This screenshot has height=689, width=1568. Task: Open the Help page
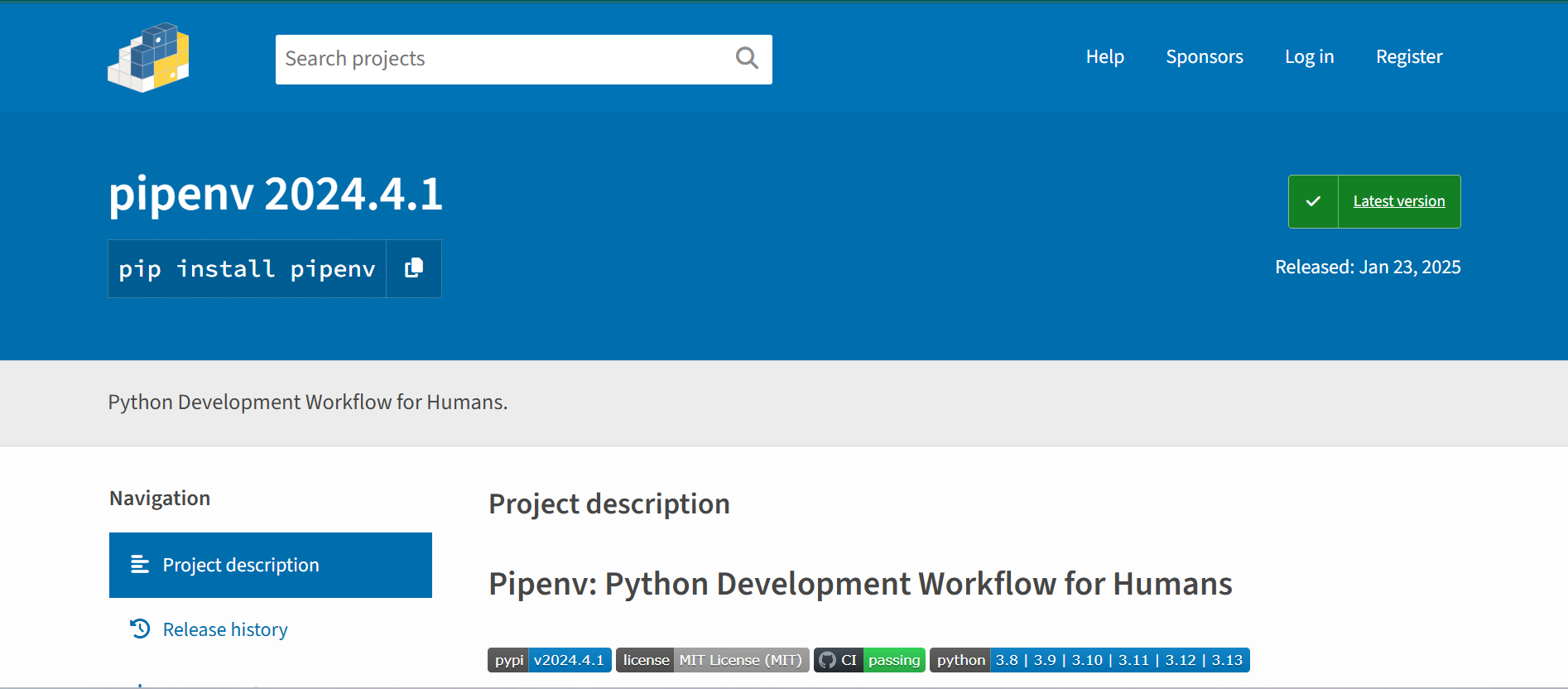[x=1104, y=57]
